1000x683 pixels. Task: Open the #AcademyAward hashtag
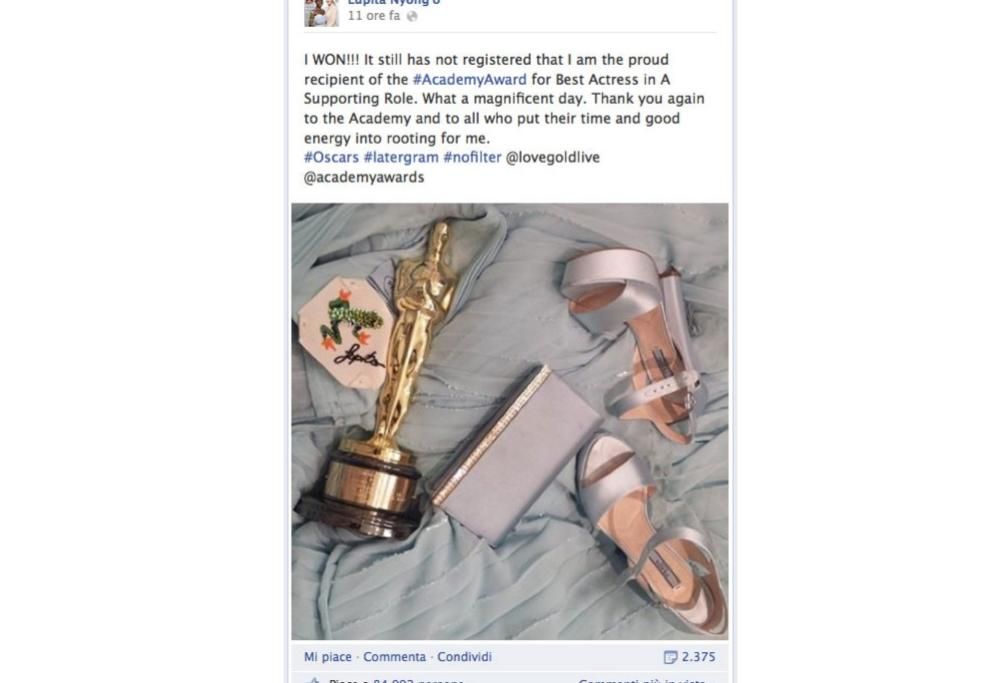pos(469,80)
